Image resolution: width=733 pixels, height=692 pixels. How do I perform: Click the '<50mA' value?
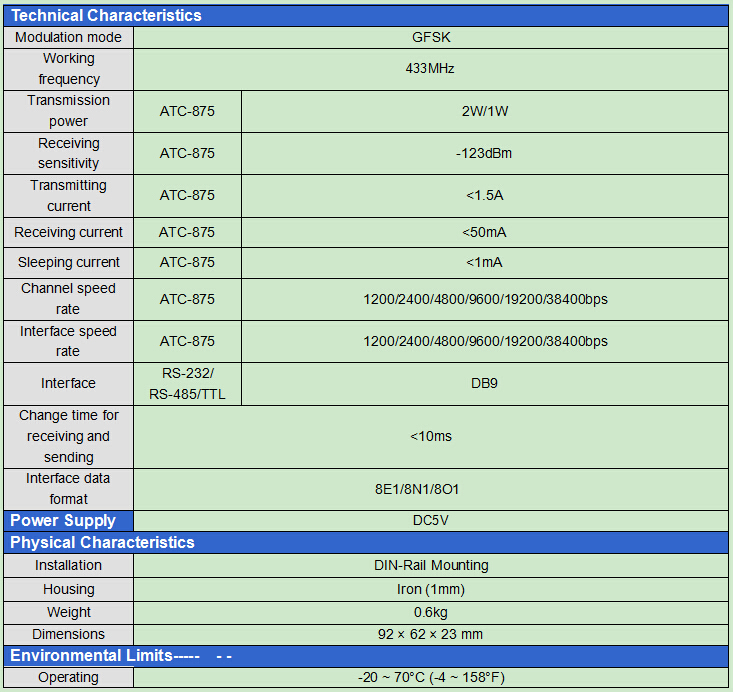(484, 232)
